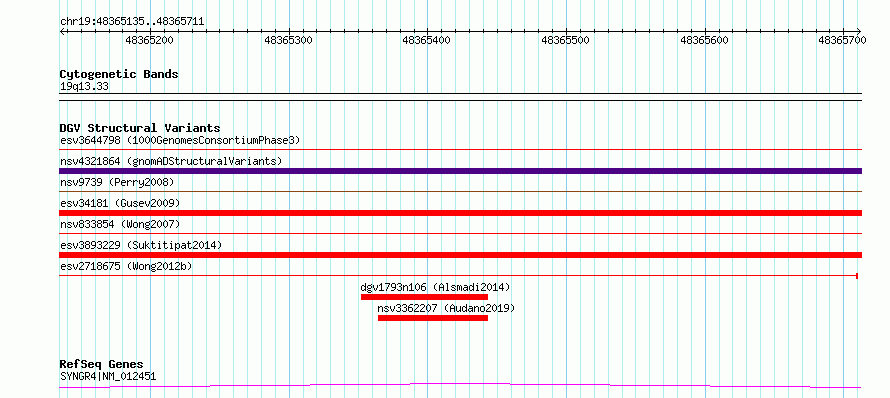The image size is (890, 398).
Task: Select the nsv3362207 Audano2019 red bar
Action: point(433,318)
